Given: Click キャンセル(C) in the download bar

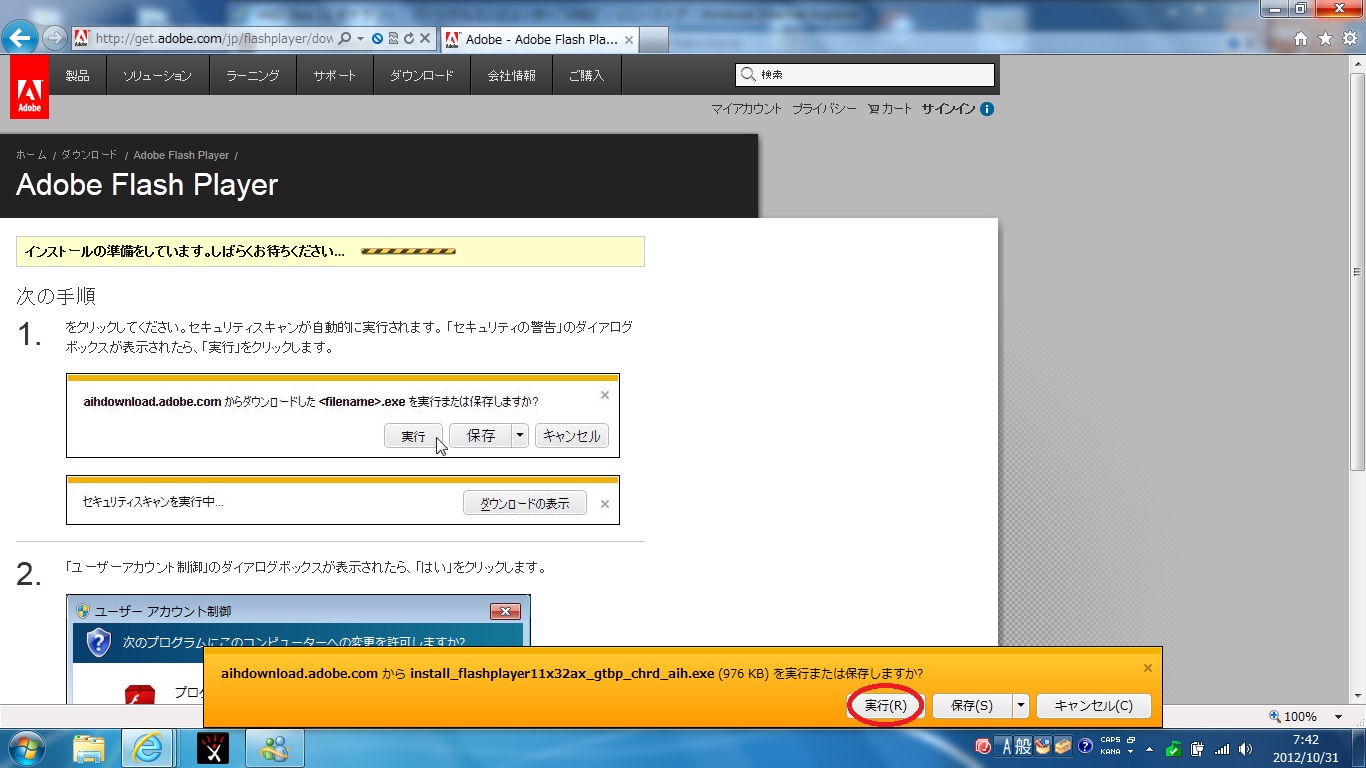Looking at the screenshot, I should (x=1094, y=706).
